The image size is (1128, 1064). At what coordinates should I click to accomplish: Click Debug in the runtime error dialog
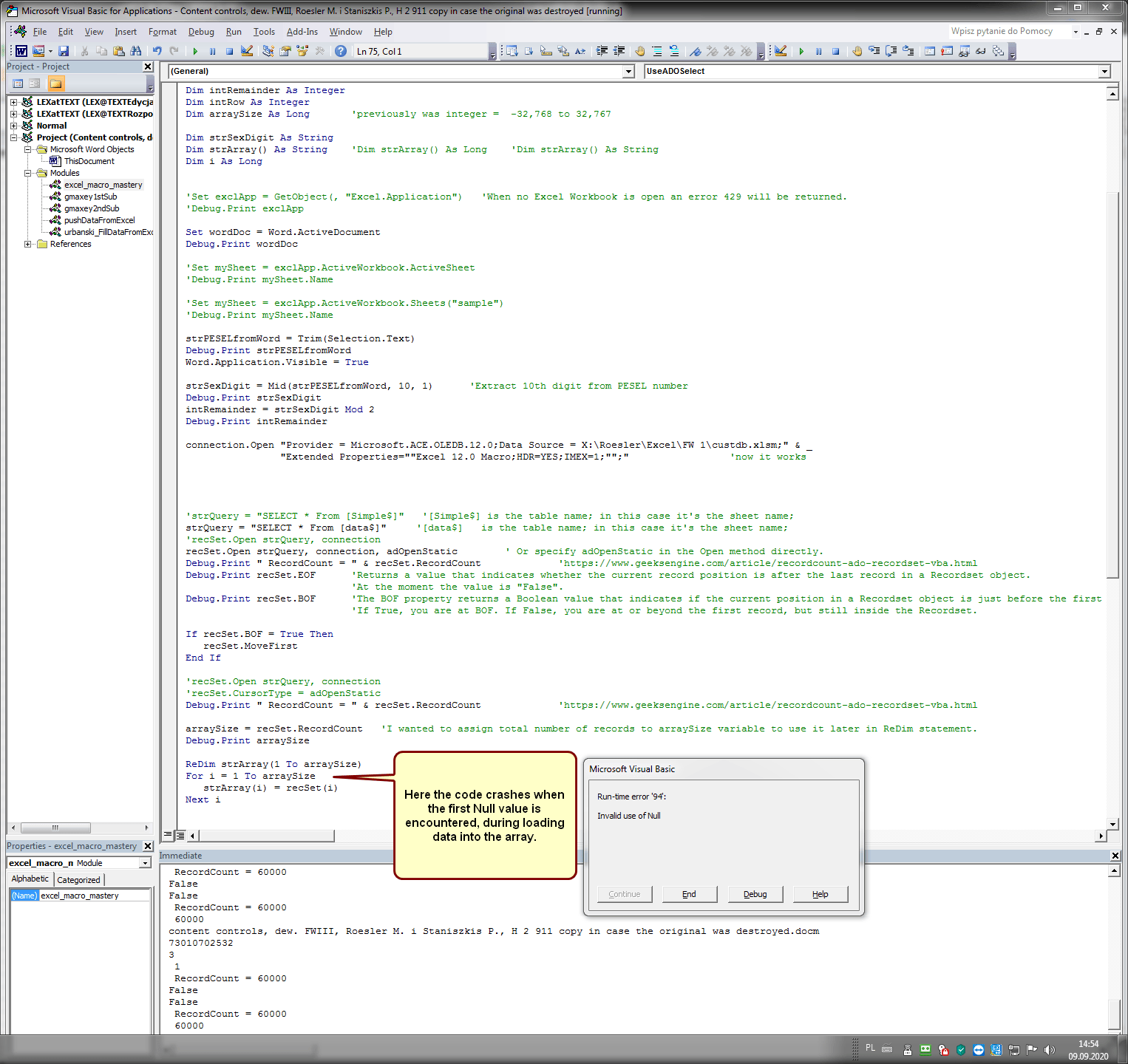pos(755,894)
